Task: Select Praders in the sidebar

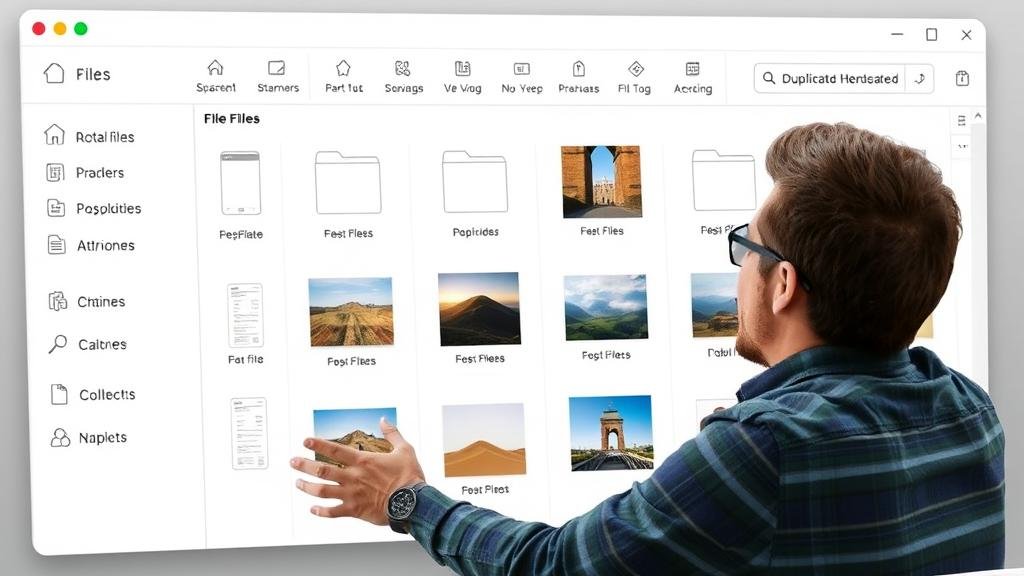Action: 99,173
